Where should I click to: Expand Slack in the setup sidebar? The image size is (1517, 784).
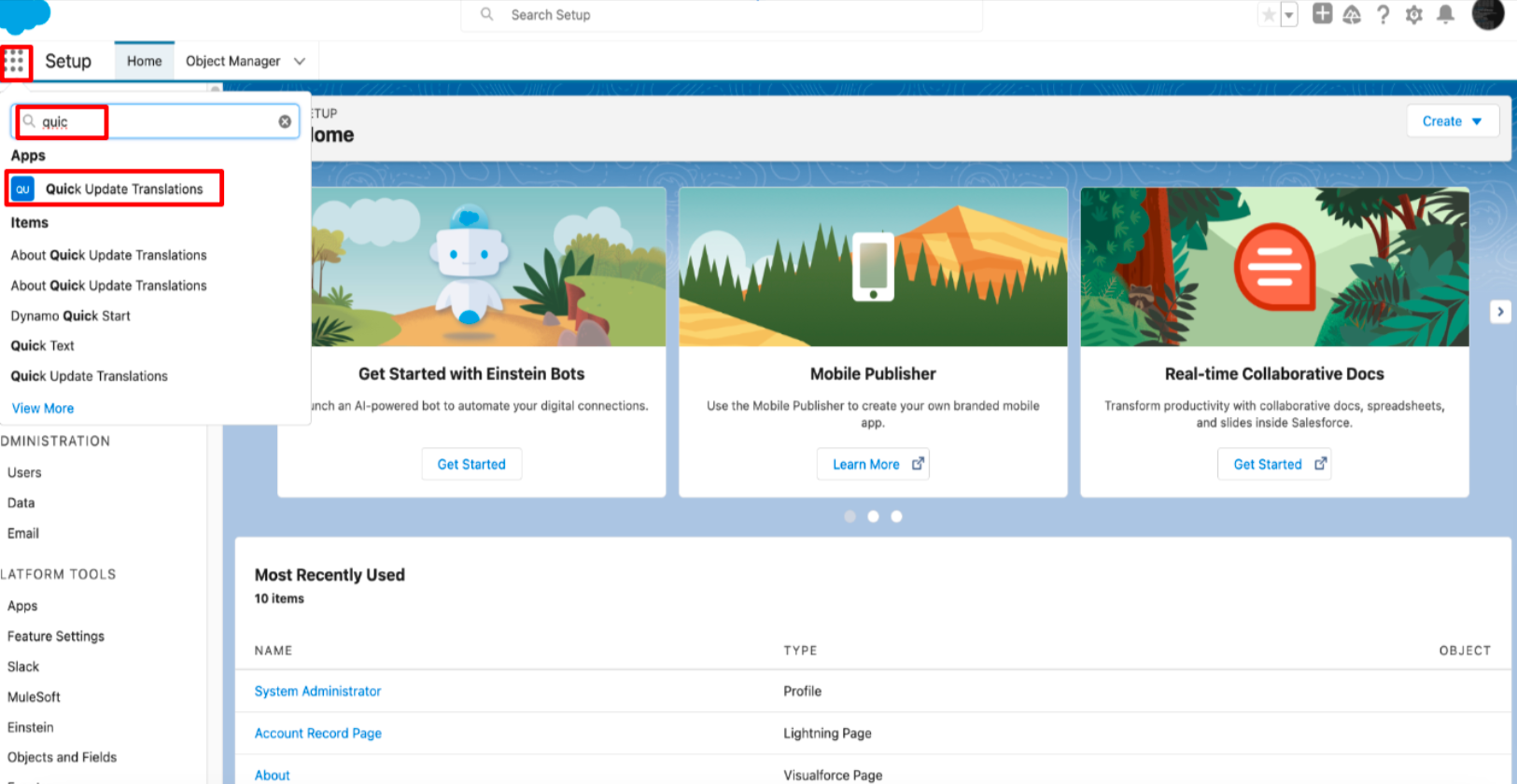coord(23,666)
